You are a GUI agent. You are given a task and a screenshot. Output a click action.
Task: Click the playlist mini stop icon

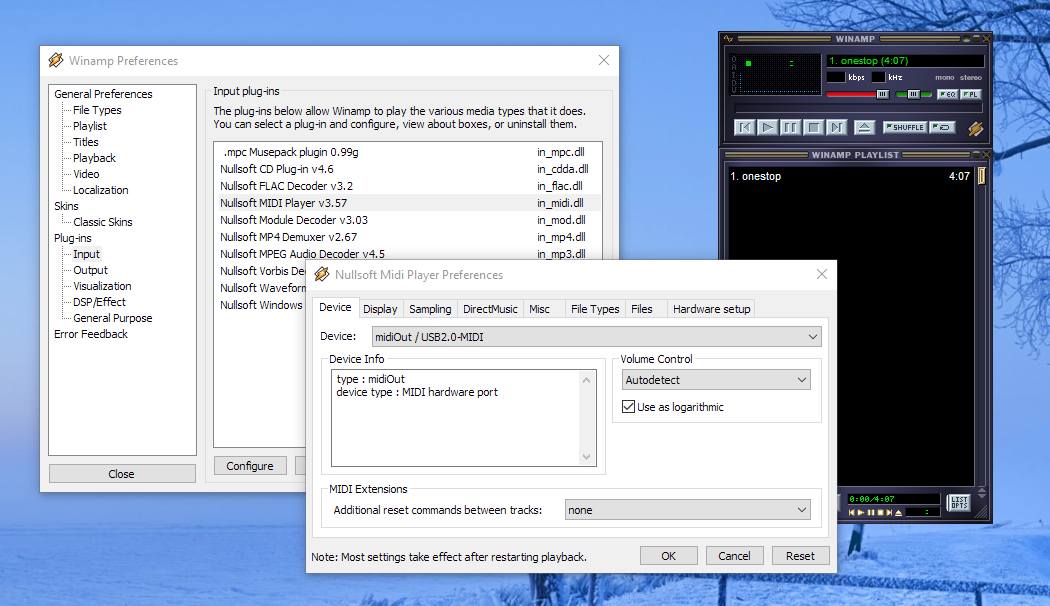[880, 512]
